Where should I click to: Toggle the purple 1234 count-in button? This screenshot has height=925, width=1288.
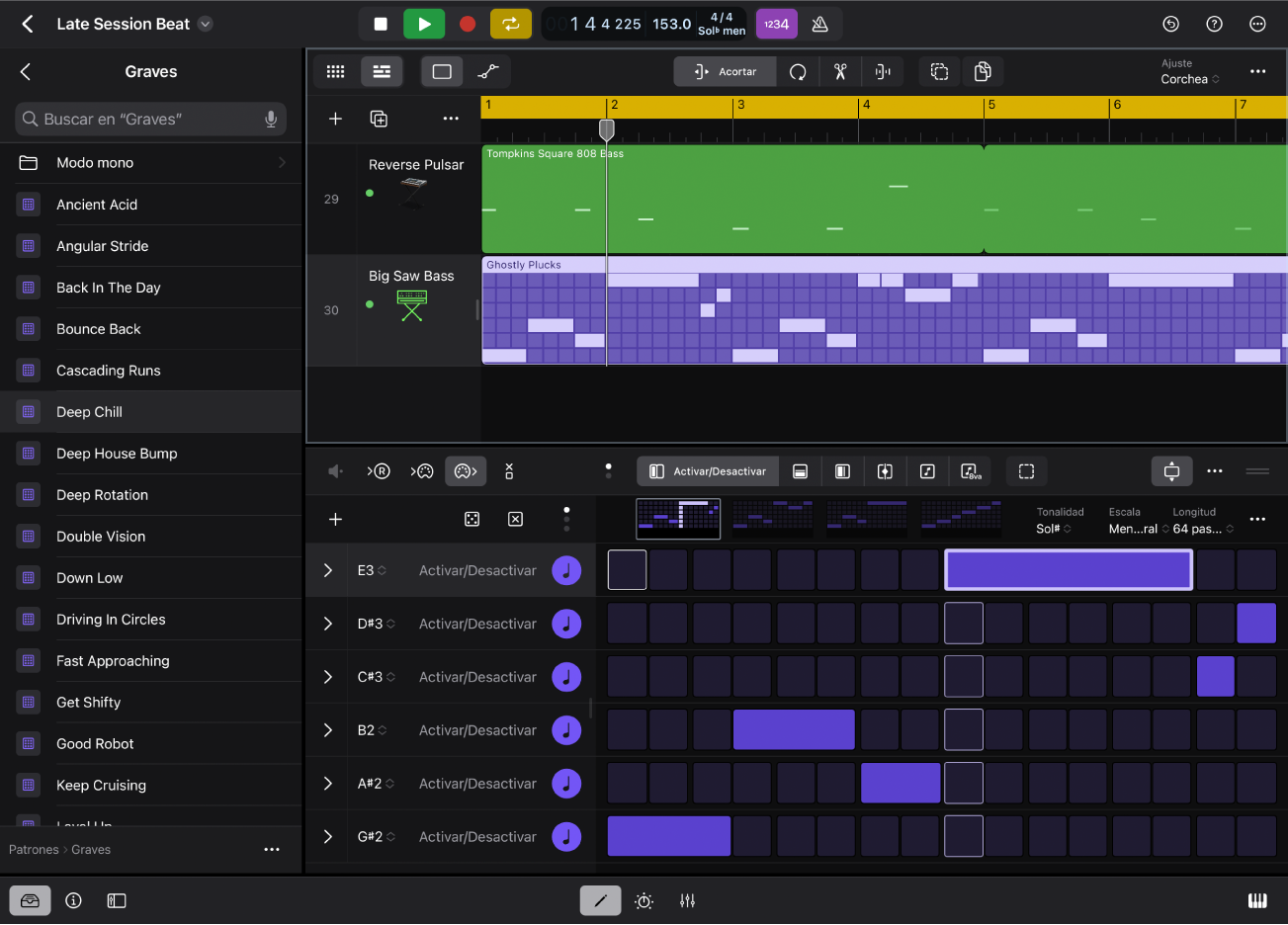click(777, 24)
